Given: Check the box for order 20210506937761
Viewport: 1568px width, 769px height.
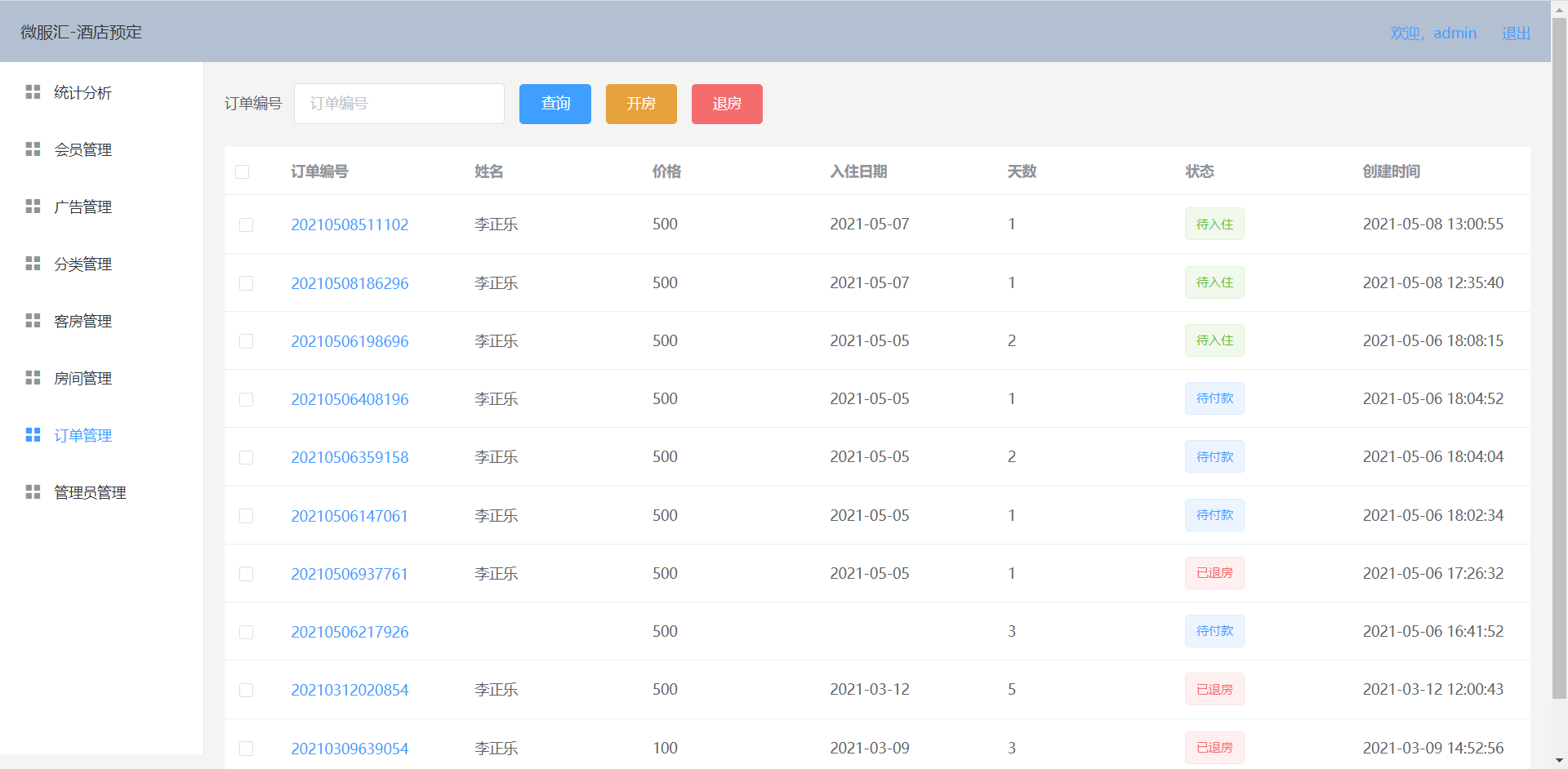Looking at the screenshot, I should 246,574.
